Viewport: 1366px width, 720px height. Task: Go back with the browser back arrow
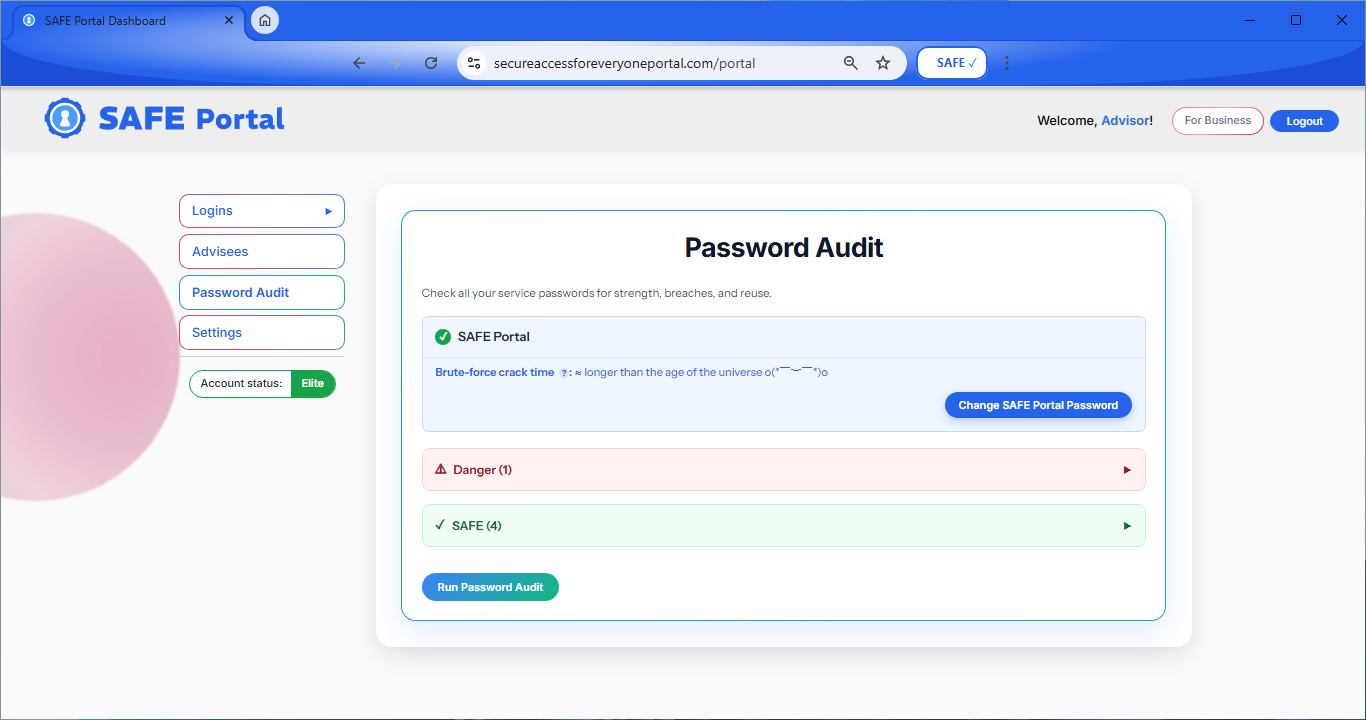[x=359, y=63]
